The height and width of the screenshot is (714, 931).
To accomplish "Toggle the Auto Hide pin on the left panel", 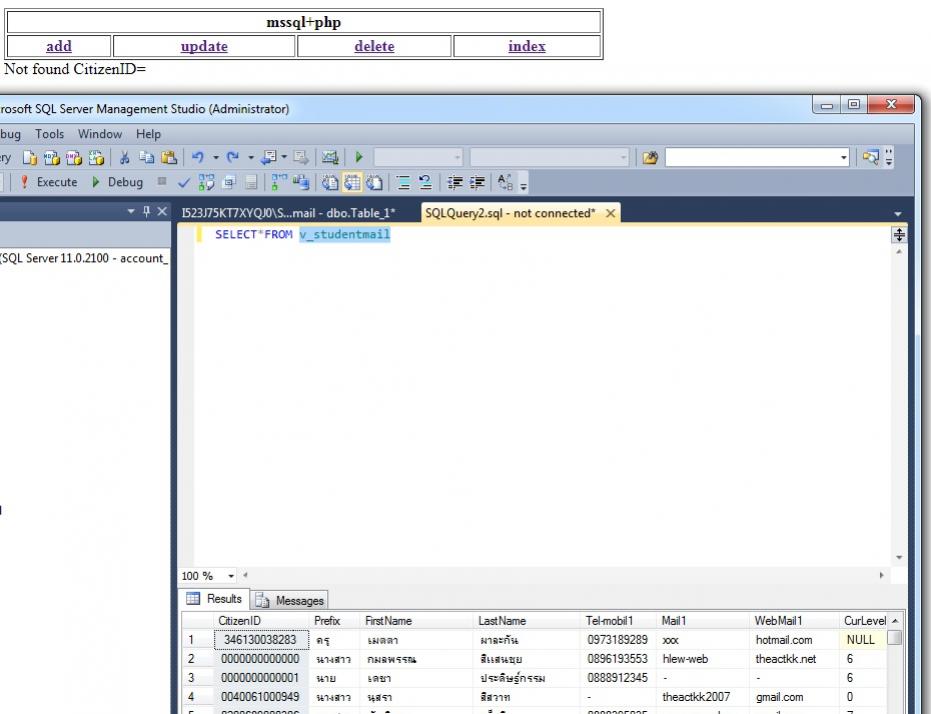I will click(x=147, y=211).
